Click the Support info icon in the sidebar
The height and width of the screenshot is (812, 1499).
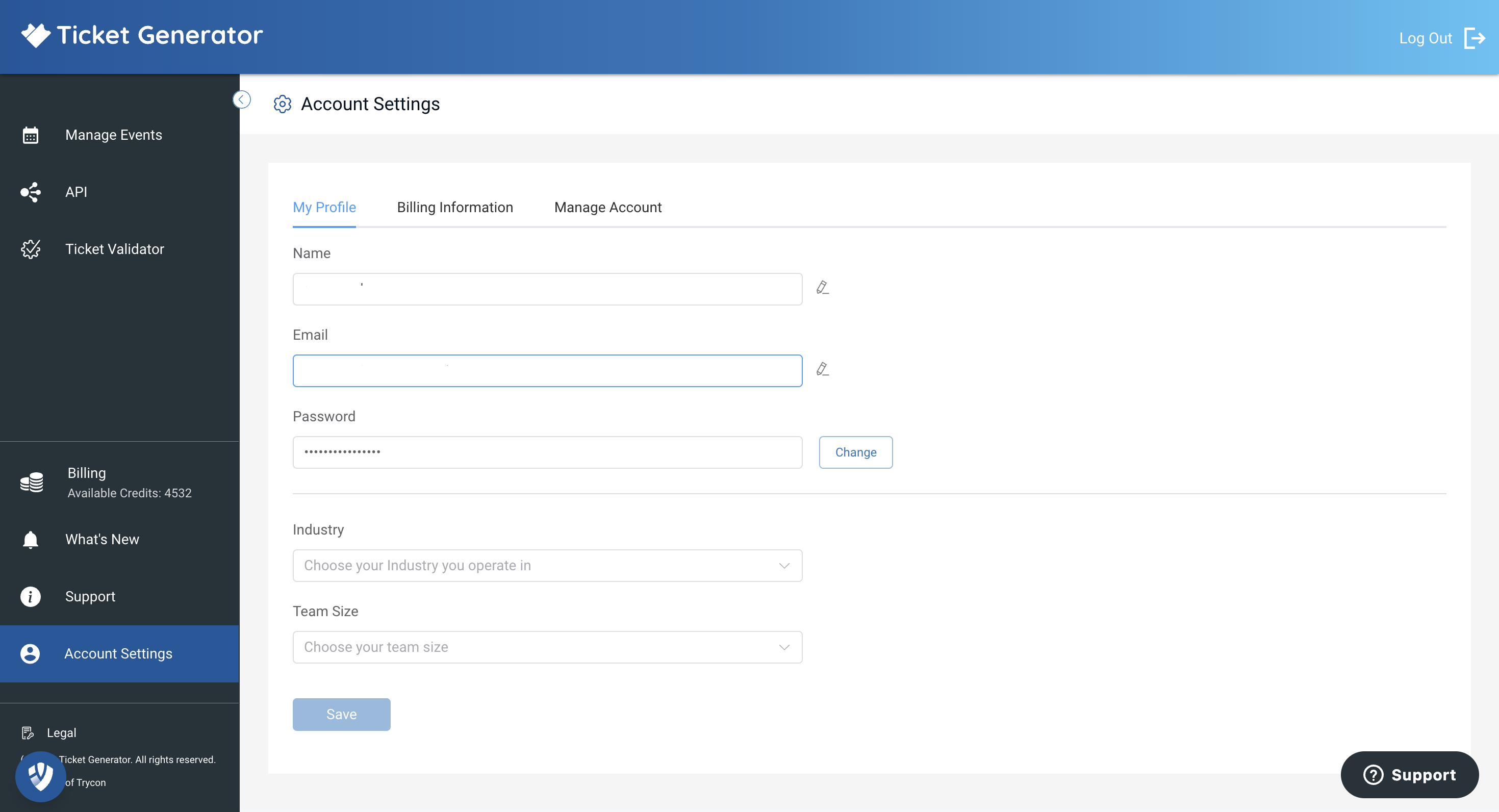[30, 597]
